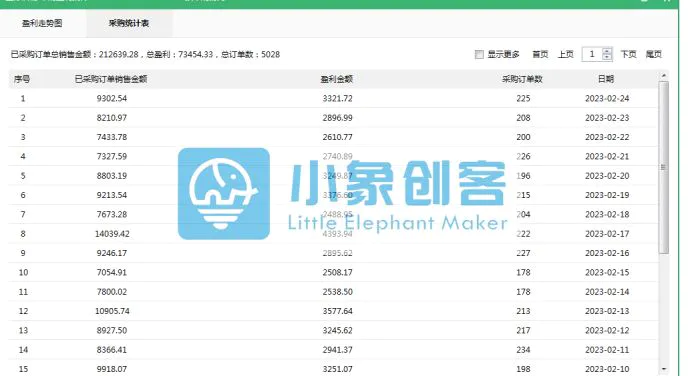Select date cell 2023-02-16
700x376 pixels.
pos(607,253)
